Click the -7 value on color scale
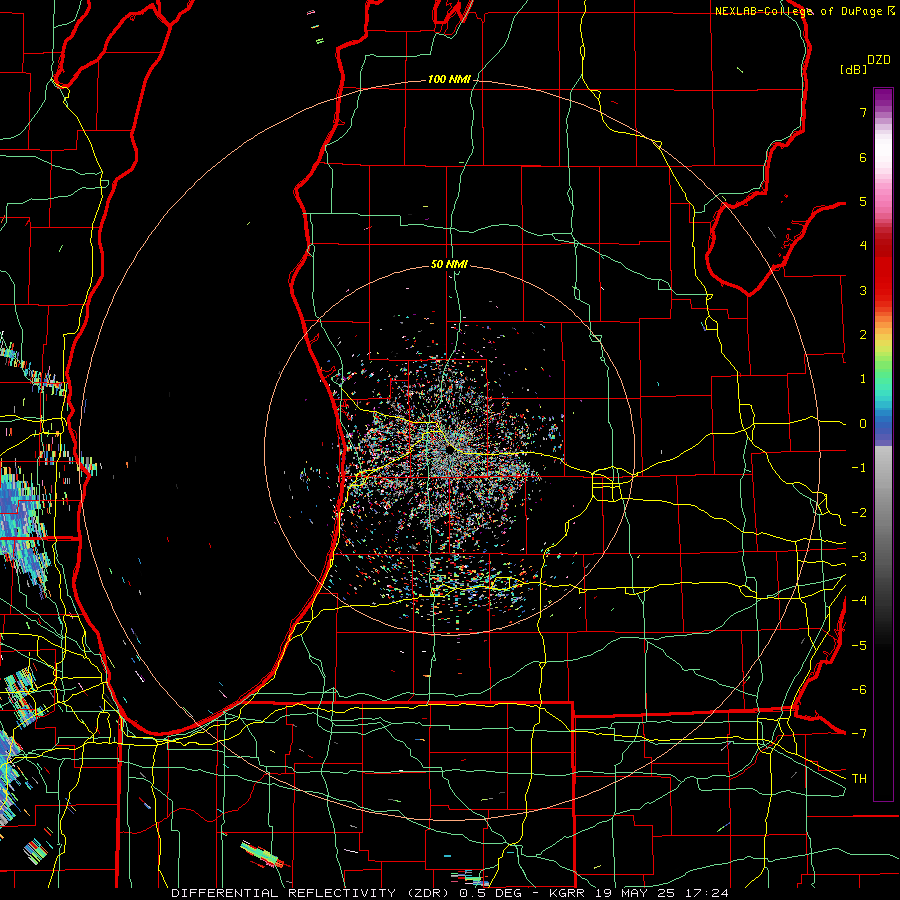Viewport: 900px width, 900px height. [859, 734]
